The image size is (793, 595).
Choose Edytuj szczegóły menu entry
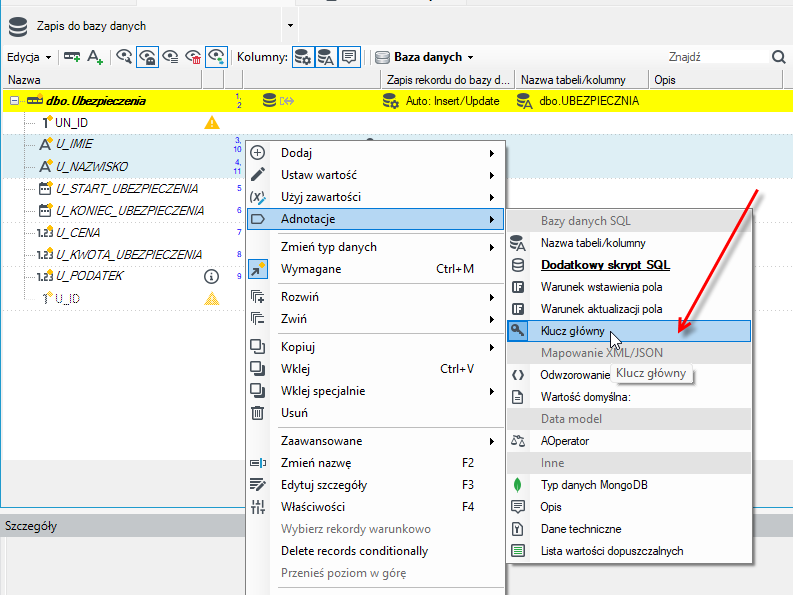click(x=375, y=485)
